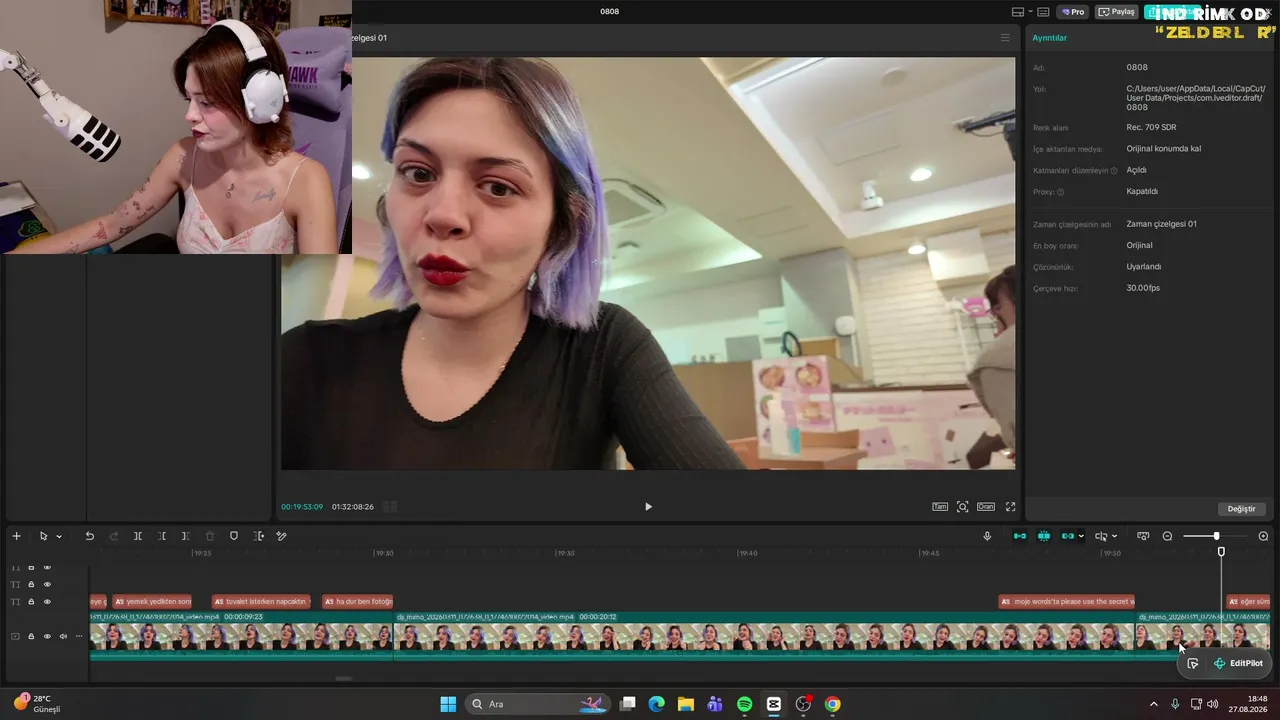Open File Explorer from the taskbar
Viewport: 1280px width, 720px height.
685,704
